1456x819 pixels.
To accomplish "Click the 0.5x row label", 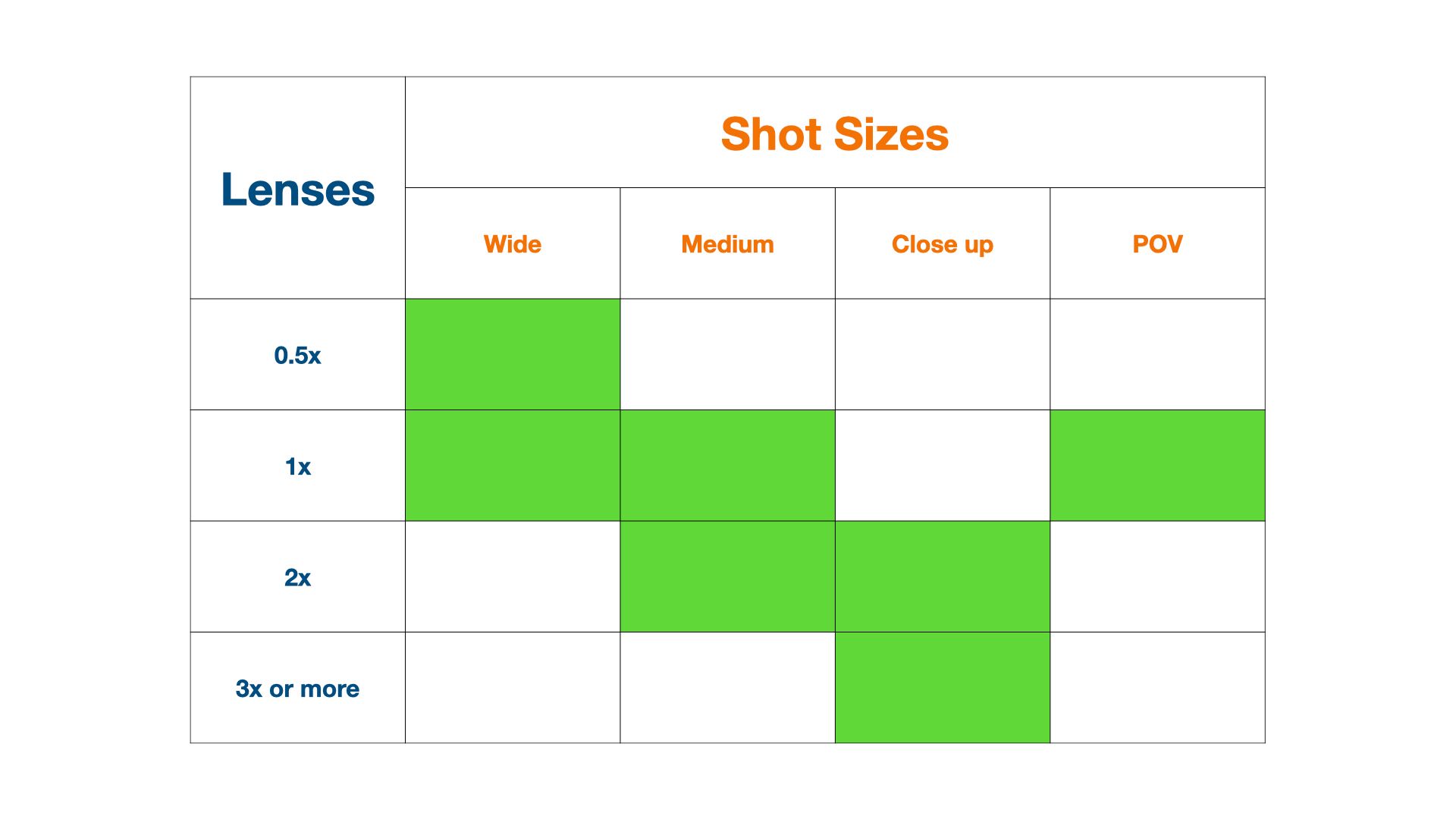I will (297, 355).
